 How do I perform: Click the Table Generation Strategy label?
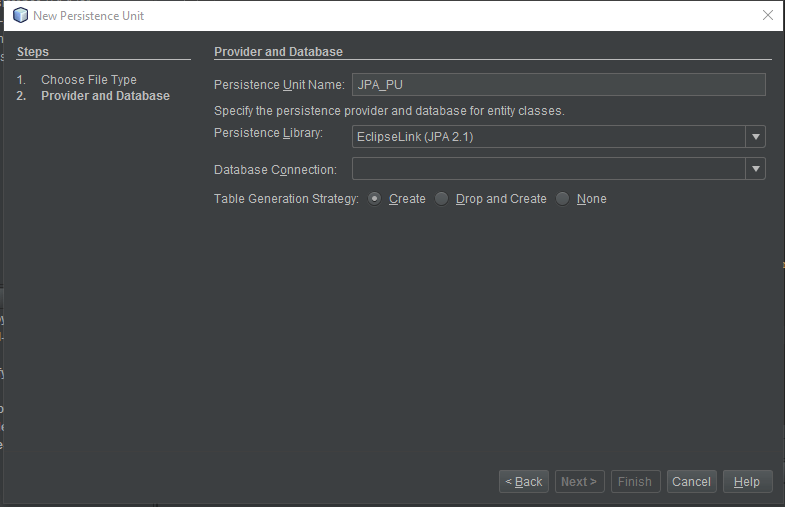286,199
